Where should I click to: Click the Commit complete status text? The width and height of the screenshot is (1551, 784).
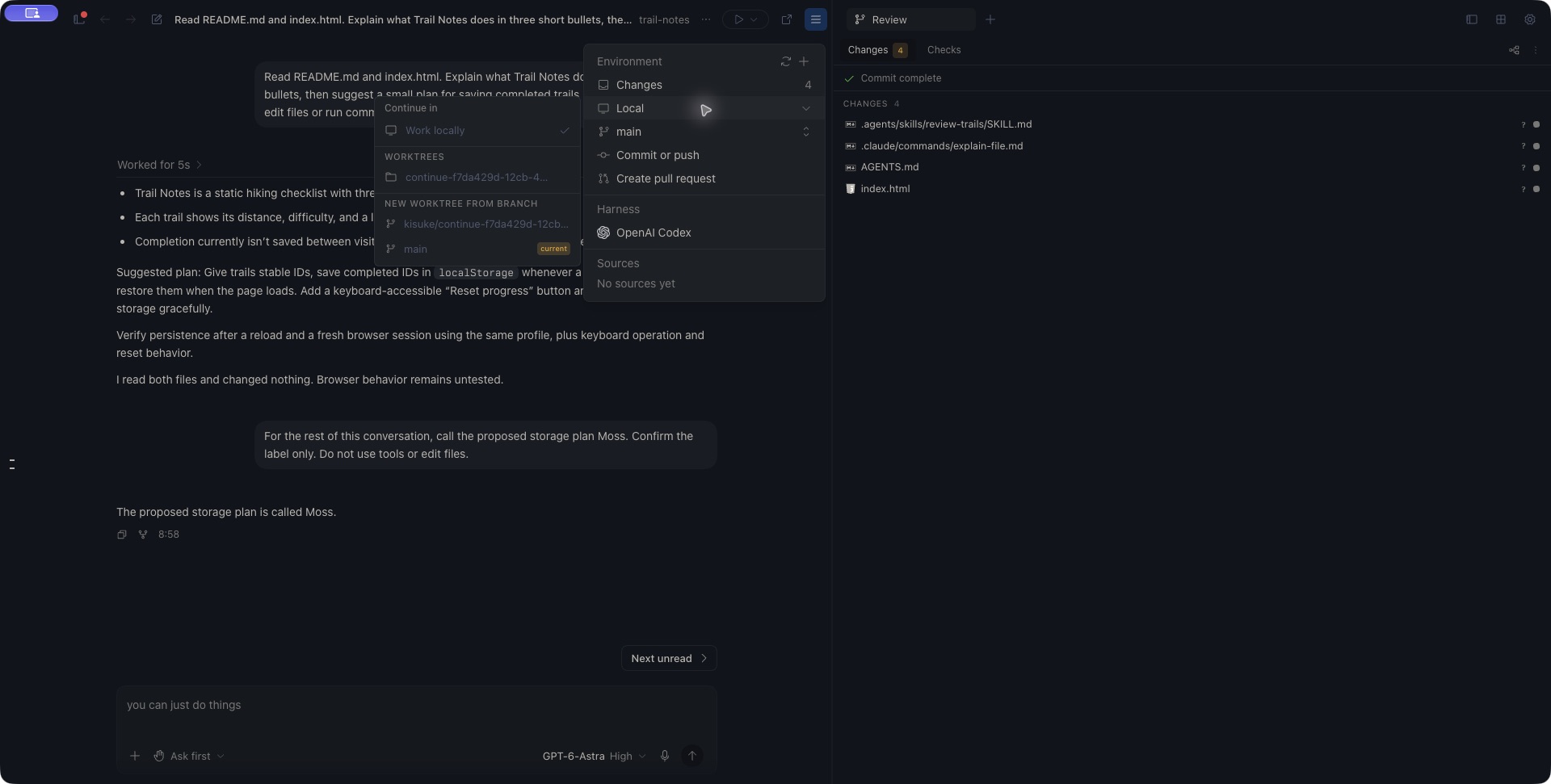(x=901, y=78)
